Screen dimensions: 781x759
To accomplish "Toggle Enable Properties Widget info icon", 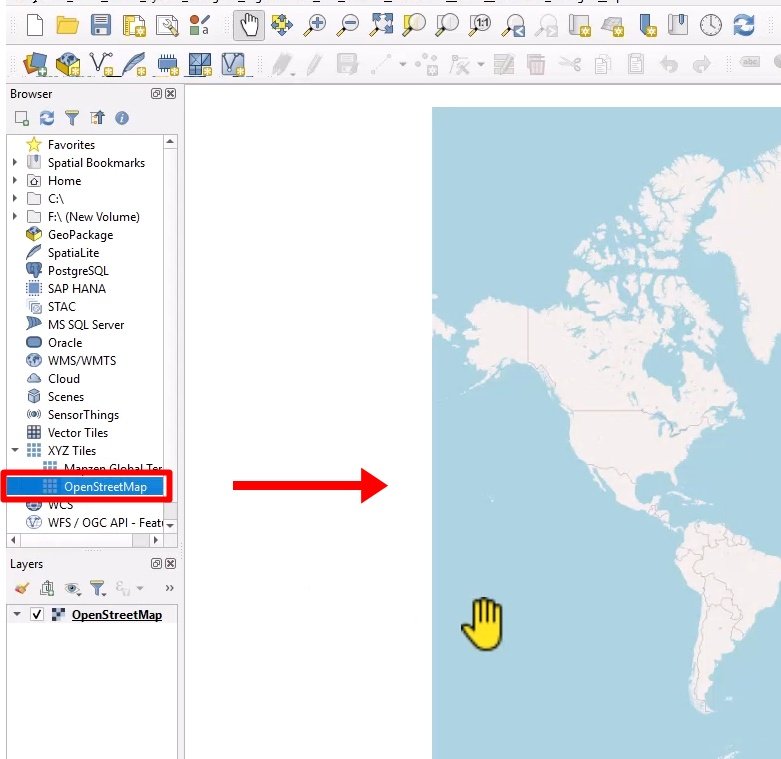I will [122, 118].
